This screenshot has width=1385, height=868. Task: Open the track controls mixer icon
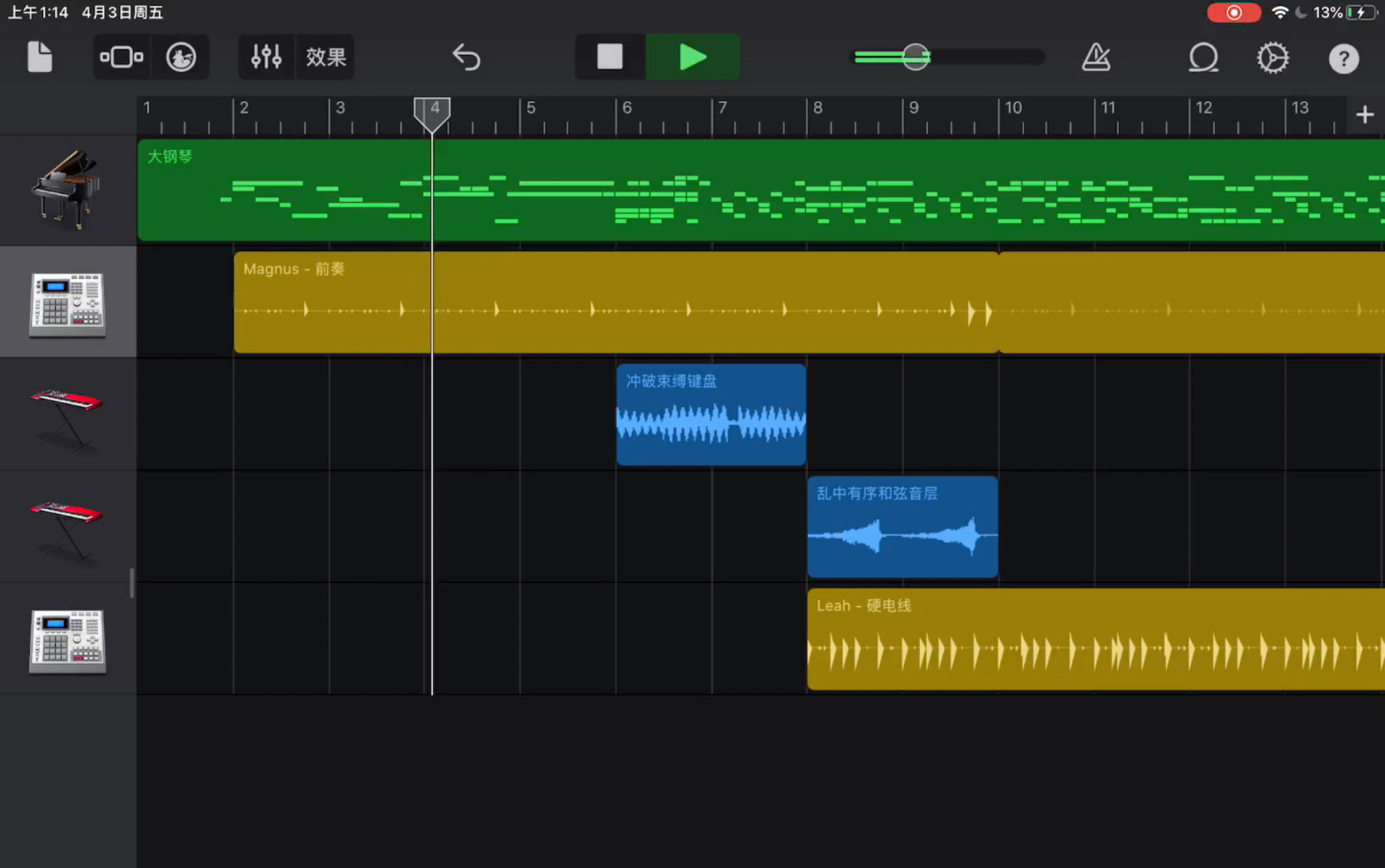(x=266, y=58)
